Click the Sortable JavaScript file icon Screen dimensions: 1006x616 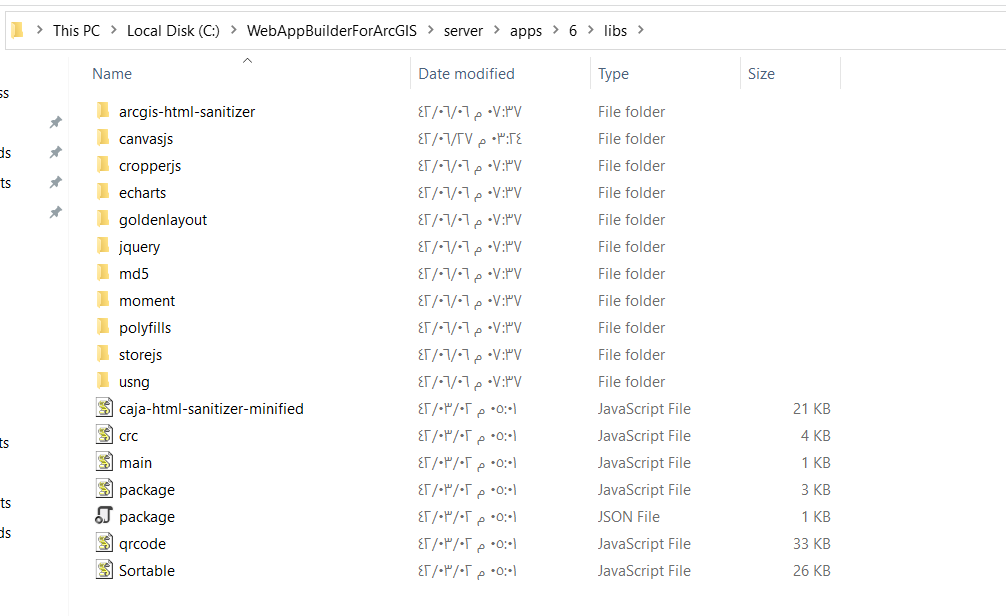tap(104, 570)
